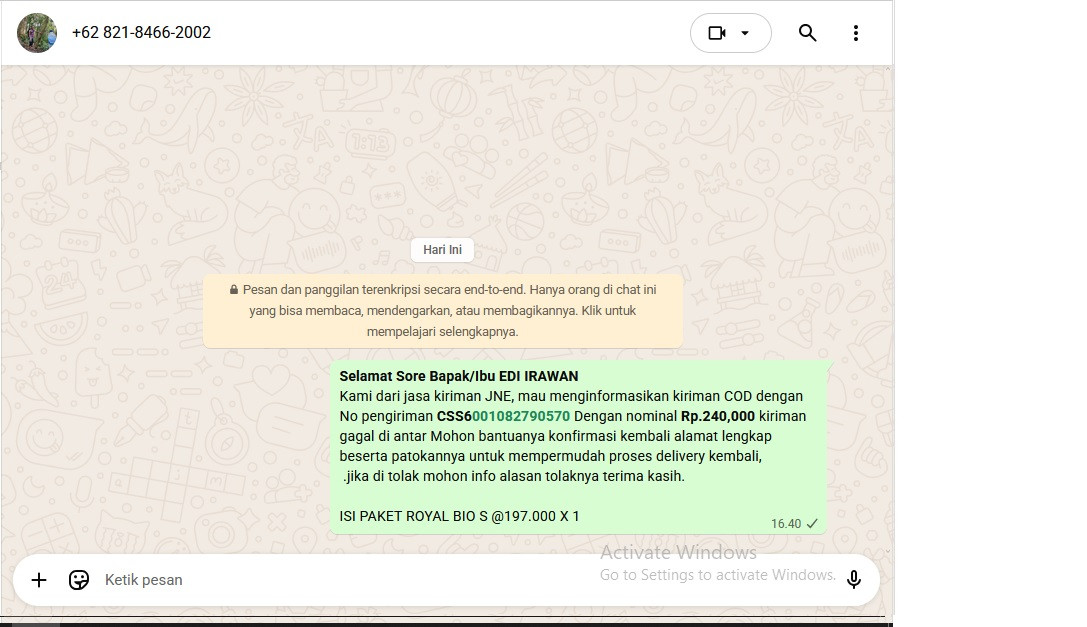
Task: Click the lock icon in encryption notice
Action: tap(234, 290)
